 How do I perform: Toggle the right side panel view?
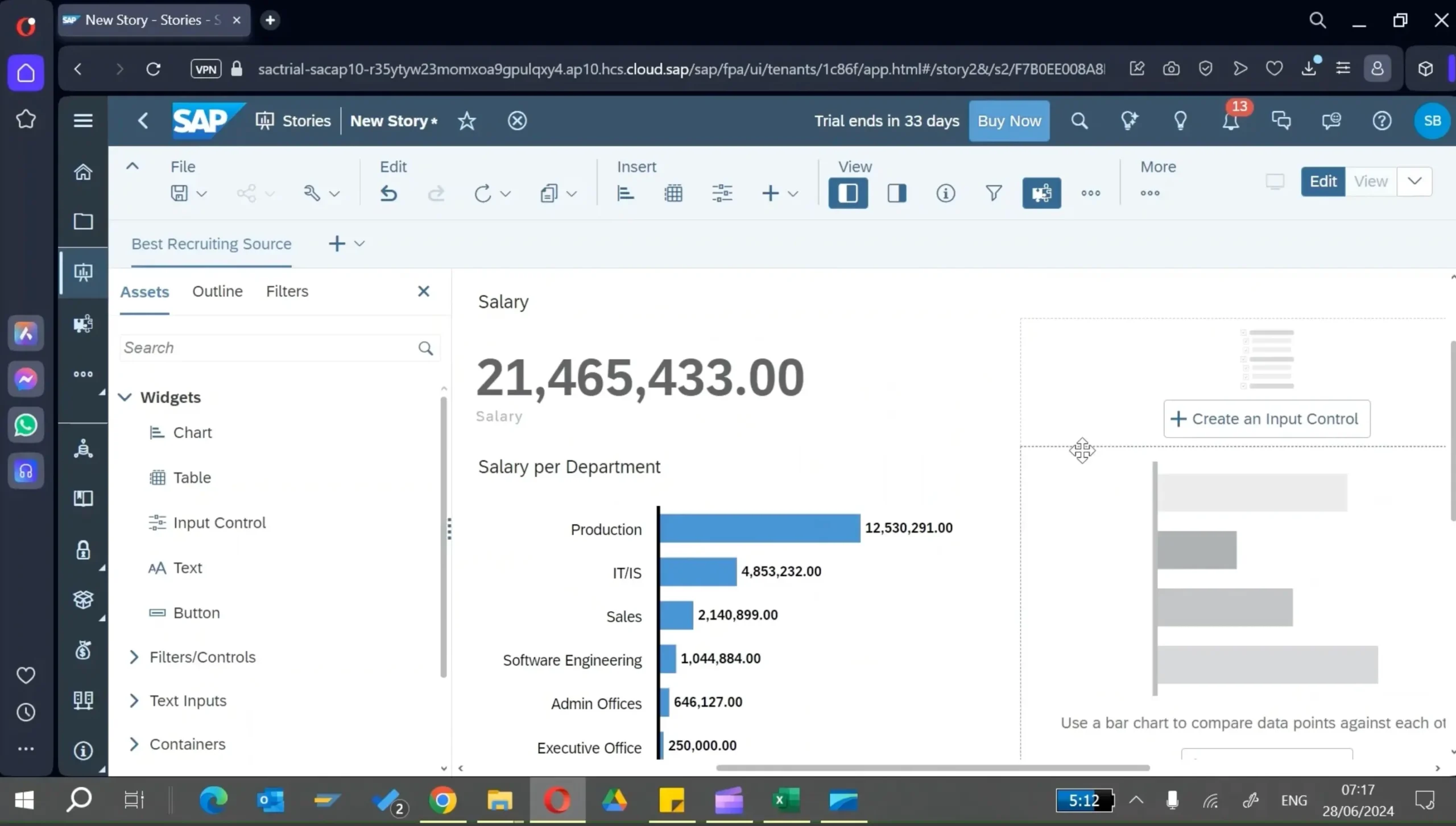click(x=897, y=193)
